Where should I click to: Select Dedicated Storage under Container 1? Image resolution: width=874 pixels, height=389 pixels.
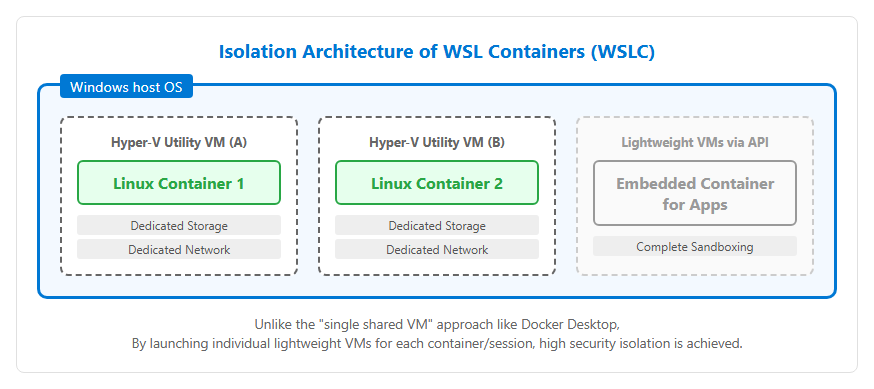coord(179,226)
